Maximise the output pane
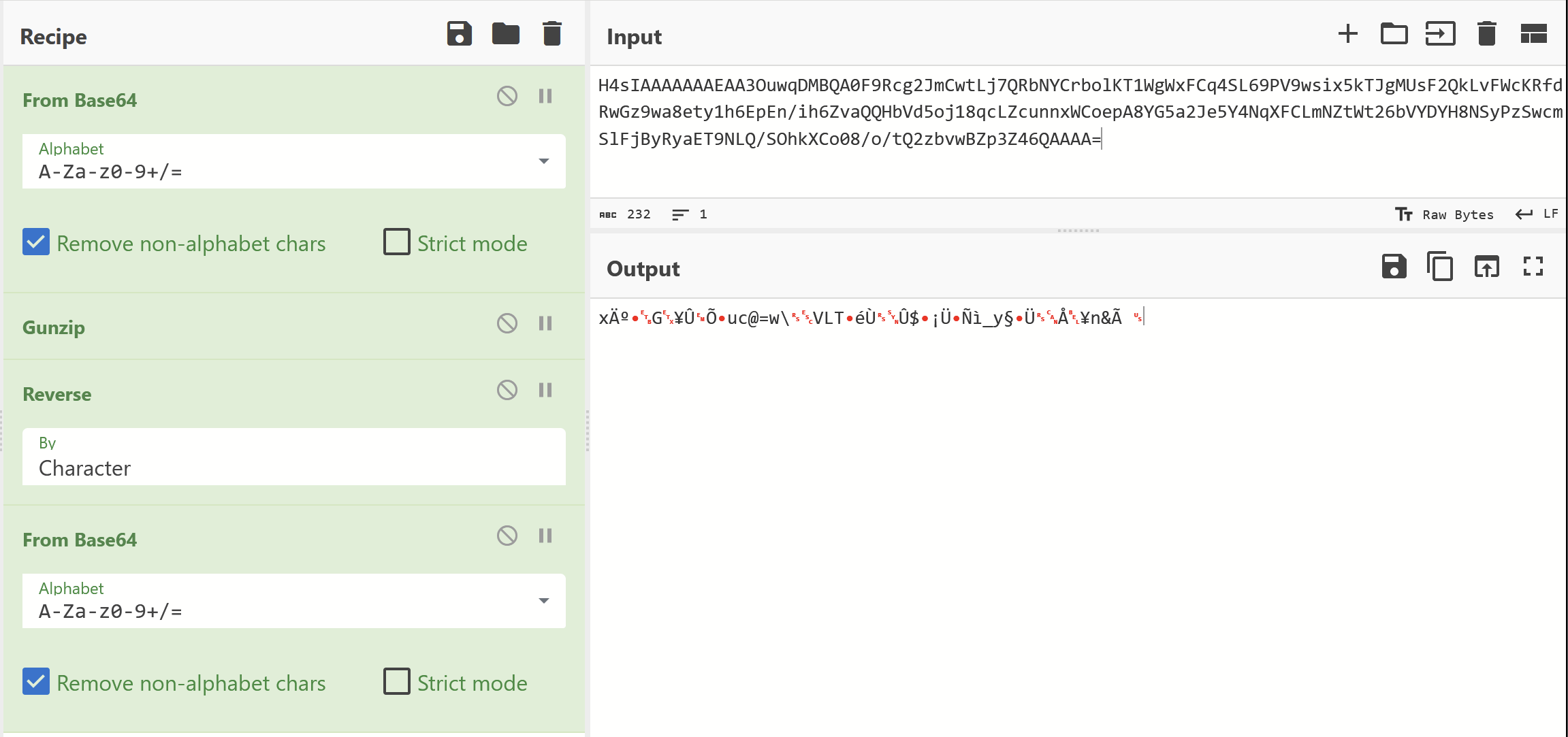 (1533, 267)
